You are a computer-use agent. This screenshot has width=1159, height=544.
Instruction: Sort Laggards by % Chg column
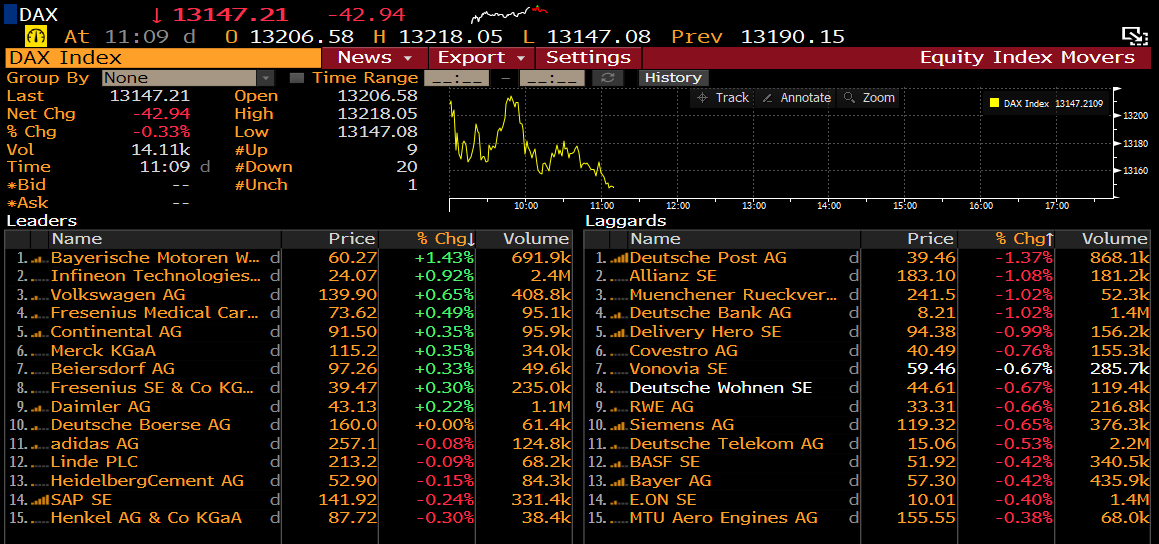[x=1024, y=239]
